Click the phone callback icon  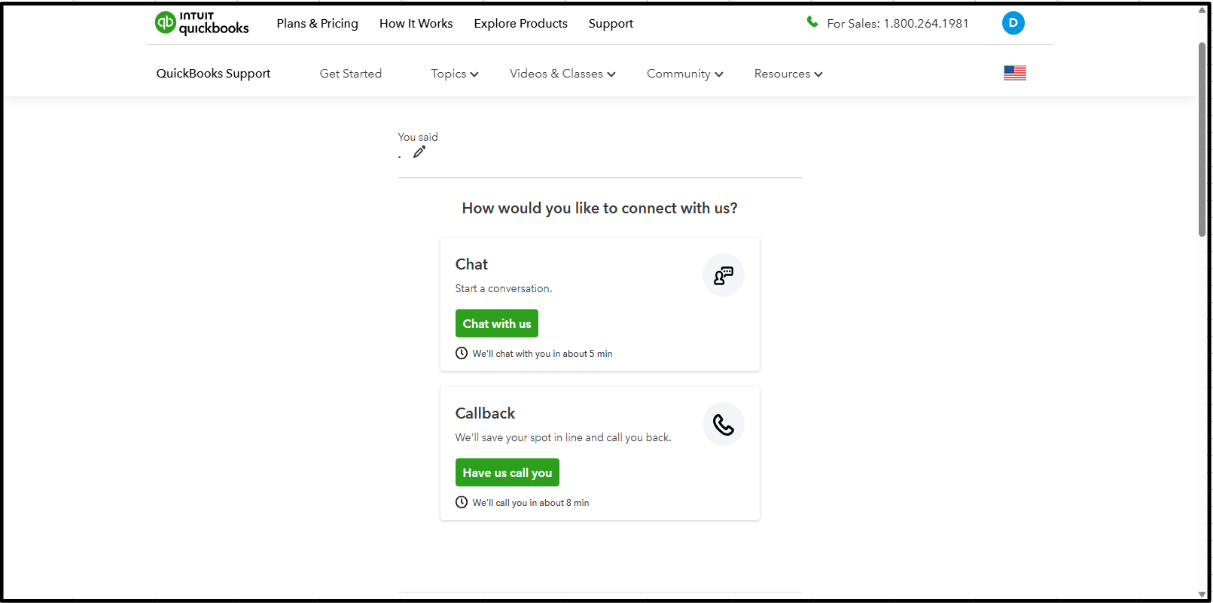(723, 425)
